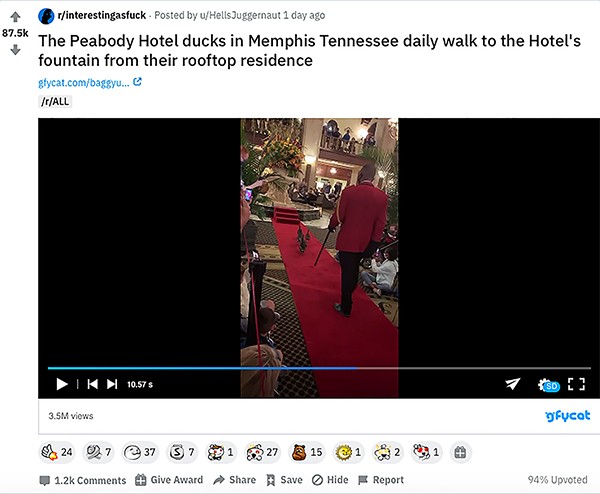
Task: Click the bear award with 15 count
Action: [307, 452]
